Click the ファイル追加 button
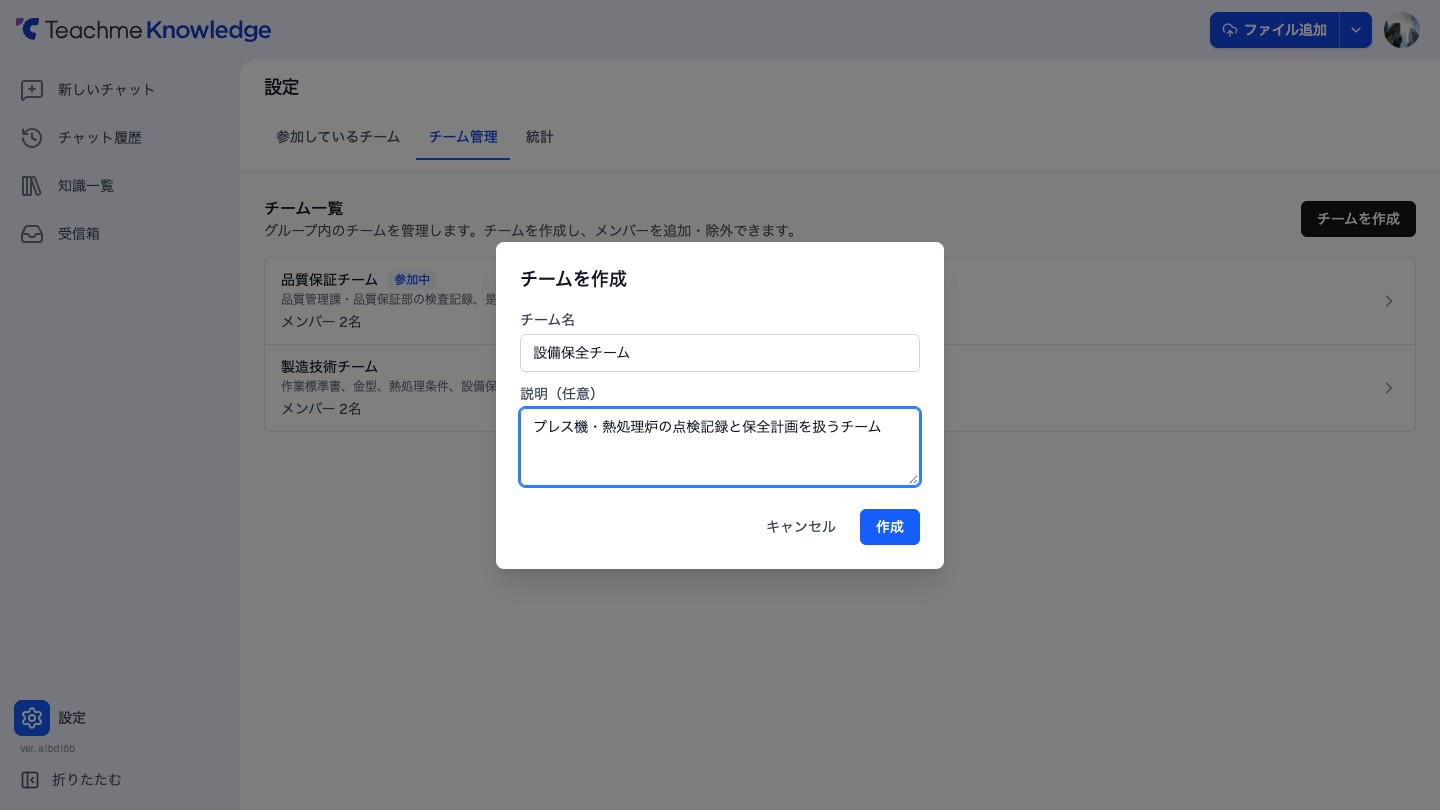This screenshot has width=1440, height=810. (x=1275, y=30)
